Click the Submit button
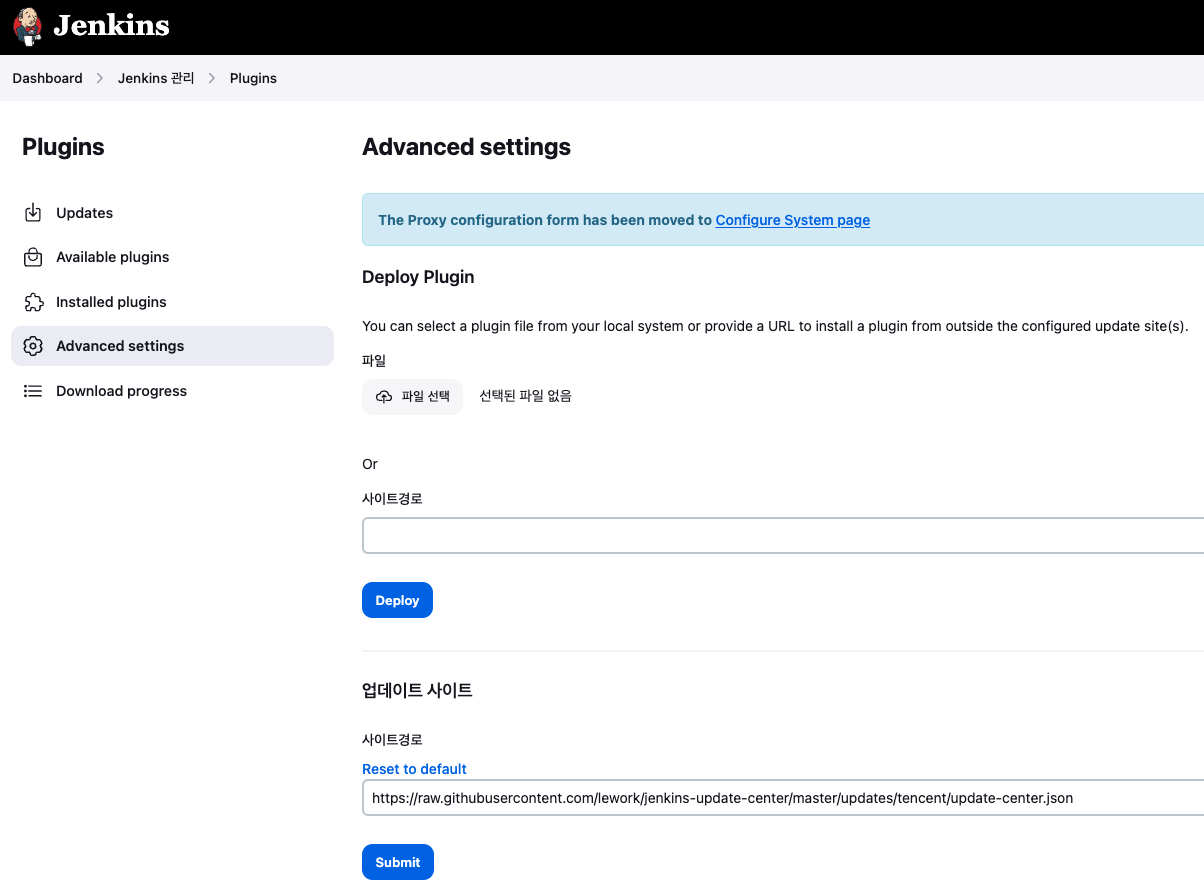This screenshot has height=896, width=1204. coord(398,862)
